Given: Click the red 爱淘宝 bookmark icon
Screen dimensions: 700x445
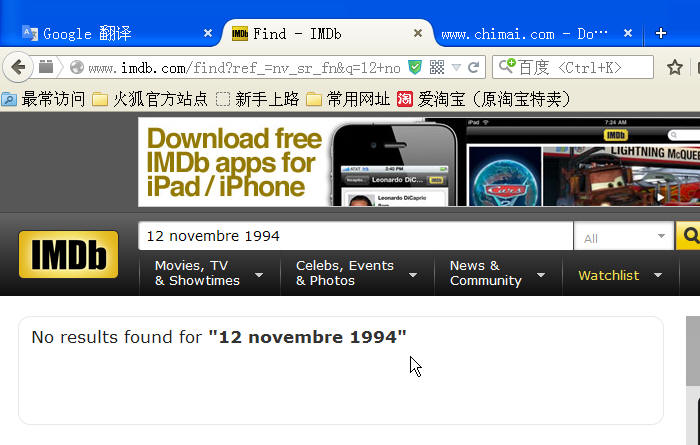Looking at the screenshot, I should (x=405, y=99).
